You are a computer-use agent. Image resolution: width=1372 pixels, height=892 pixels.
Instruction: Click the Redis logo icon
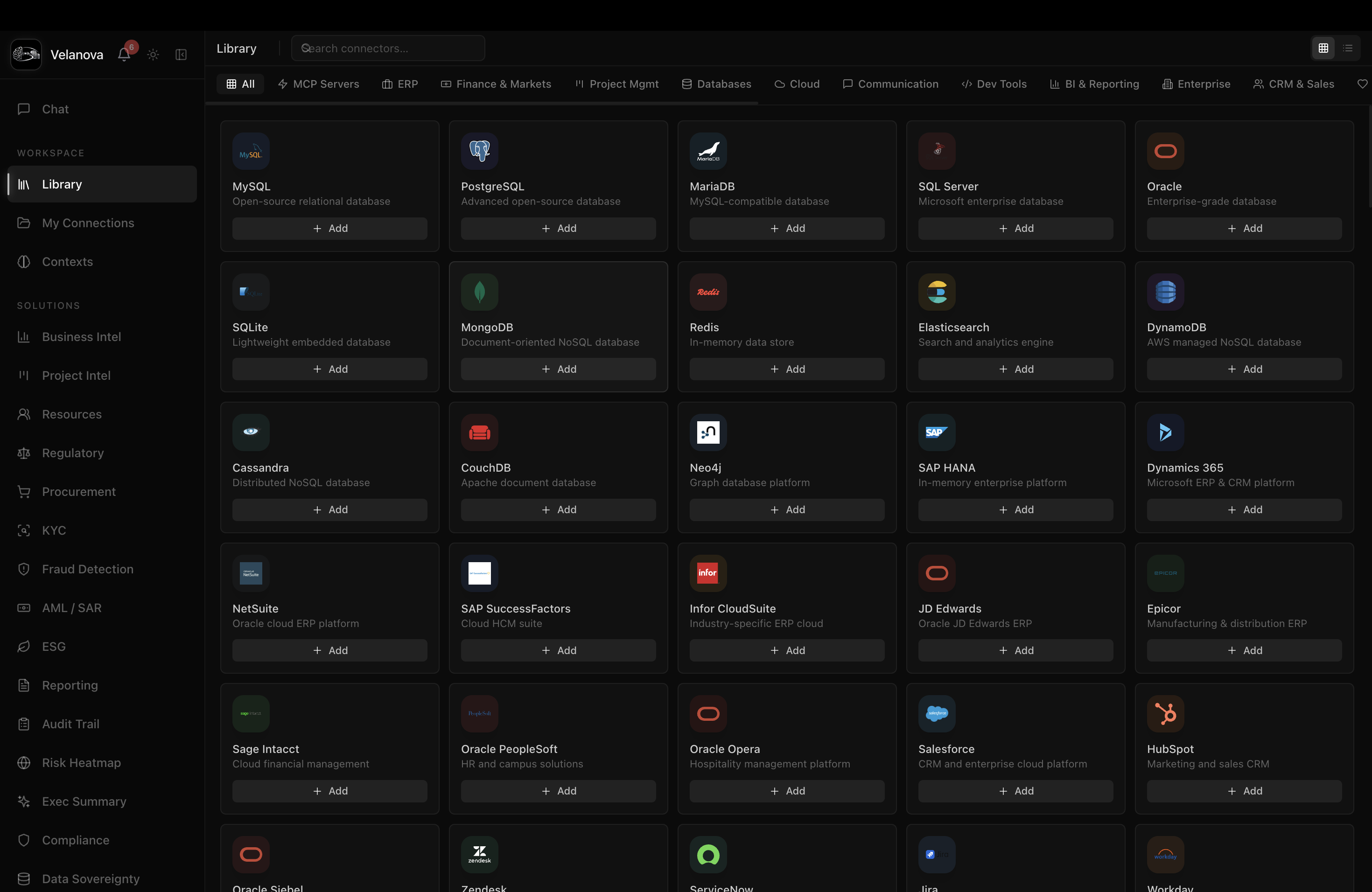pos(708,292)
